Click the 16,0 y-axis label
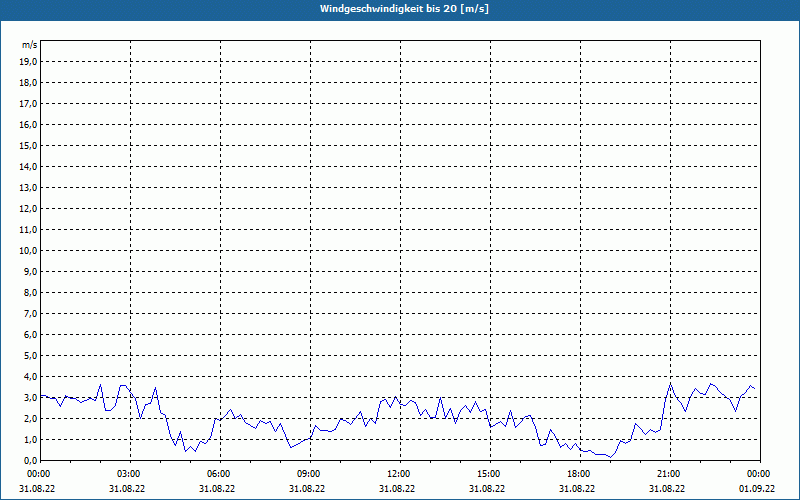This screenshot has width=800, height=500. tap(29, 124)
